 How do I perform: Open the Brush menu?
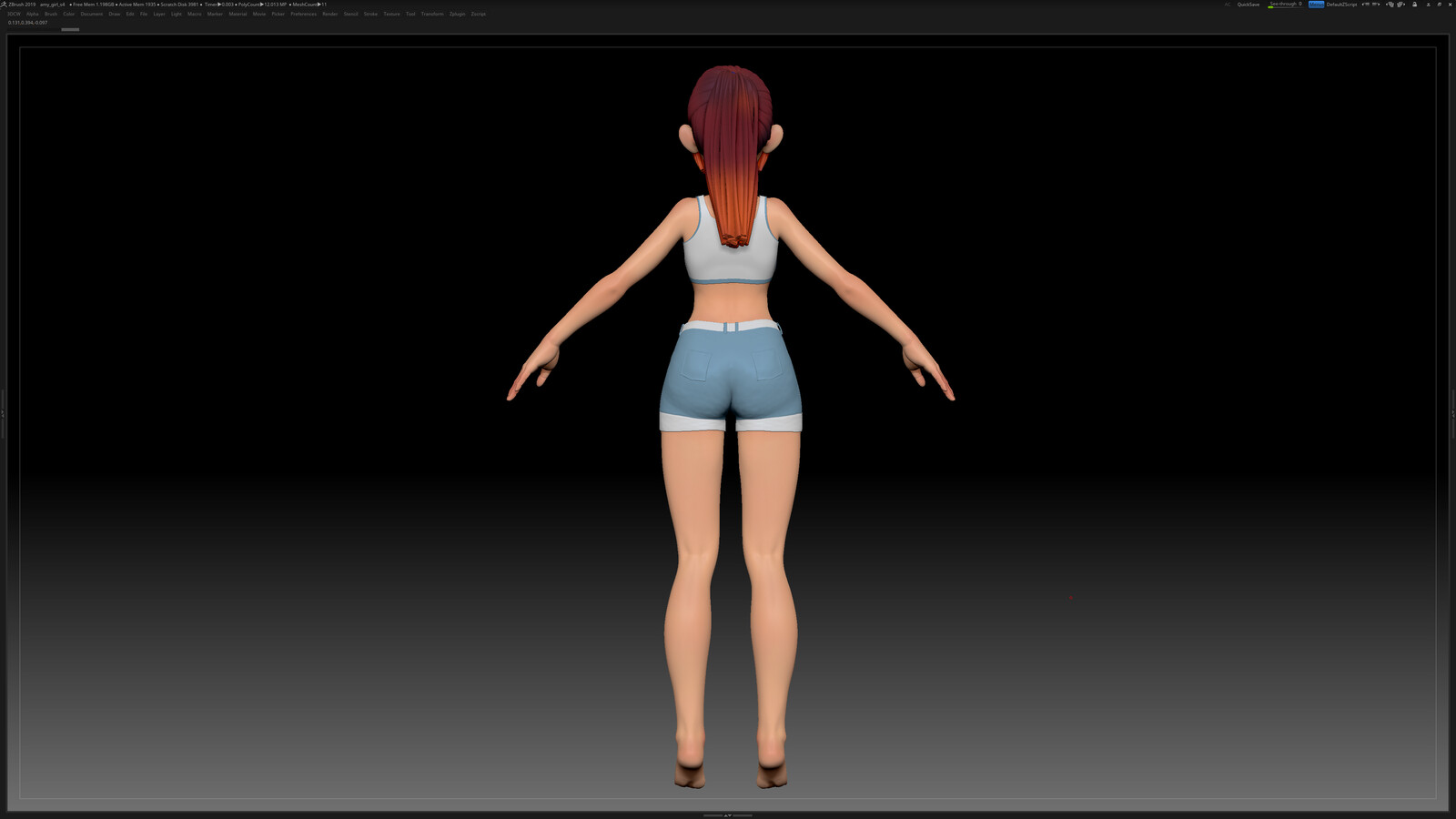click(x=51, y=14)
